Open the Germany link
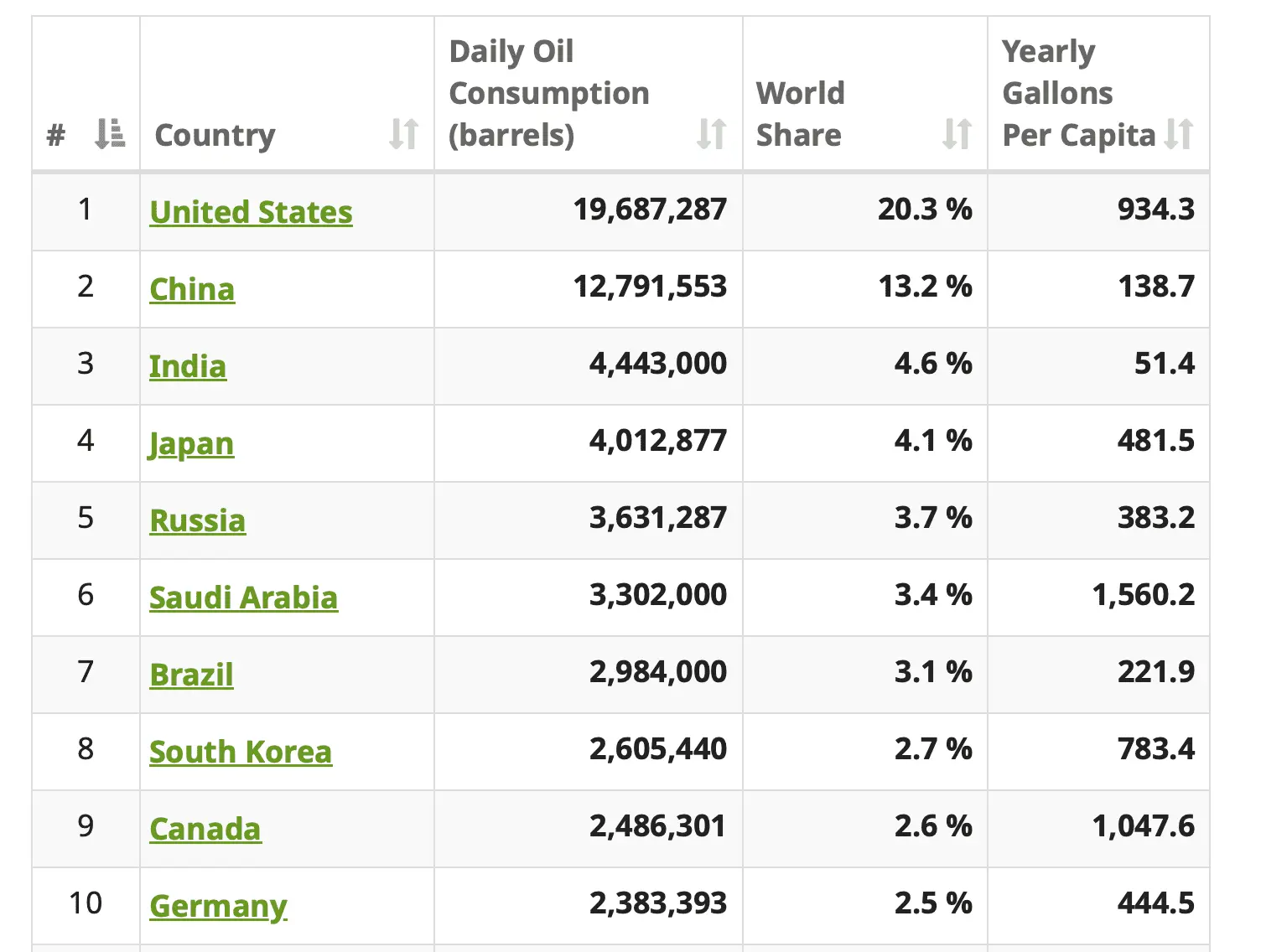 tap(218, 906)
